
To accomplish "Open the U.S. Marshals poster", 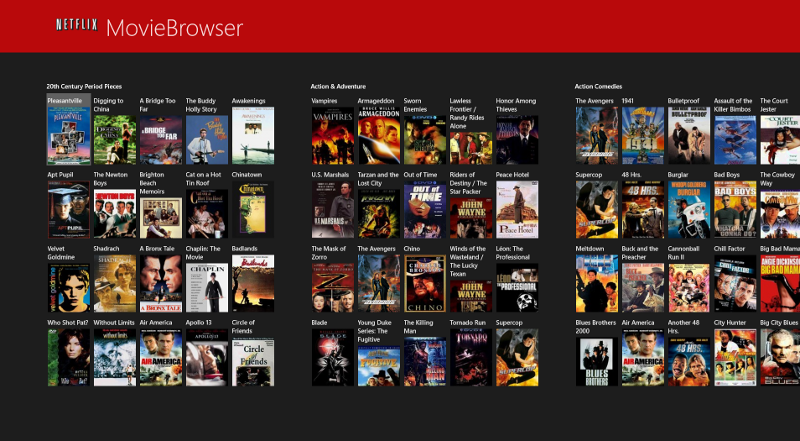I will [333, 209].
